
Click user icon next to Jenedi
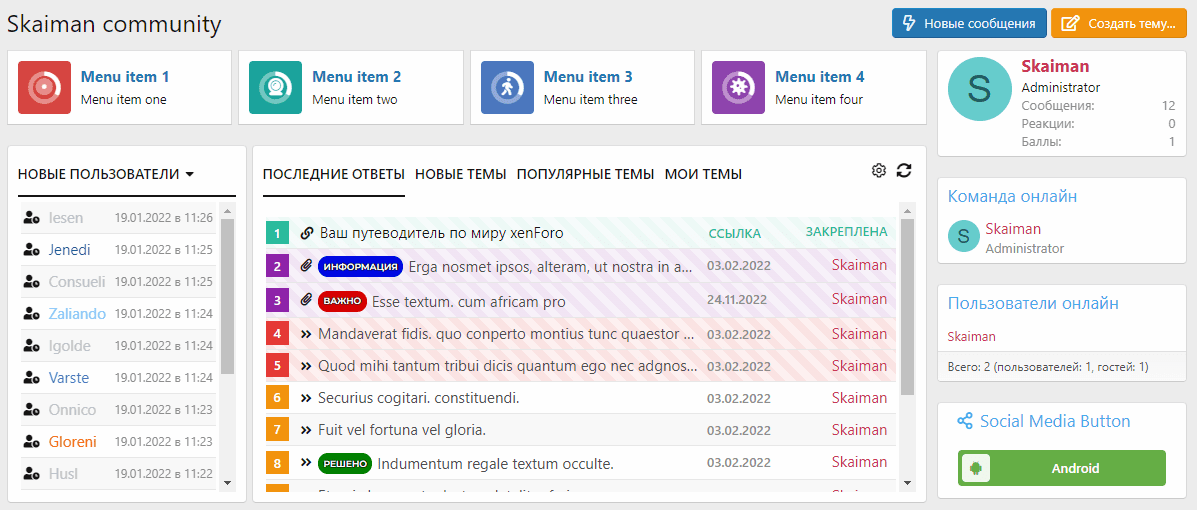click(31, 250)
